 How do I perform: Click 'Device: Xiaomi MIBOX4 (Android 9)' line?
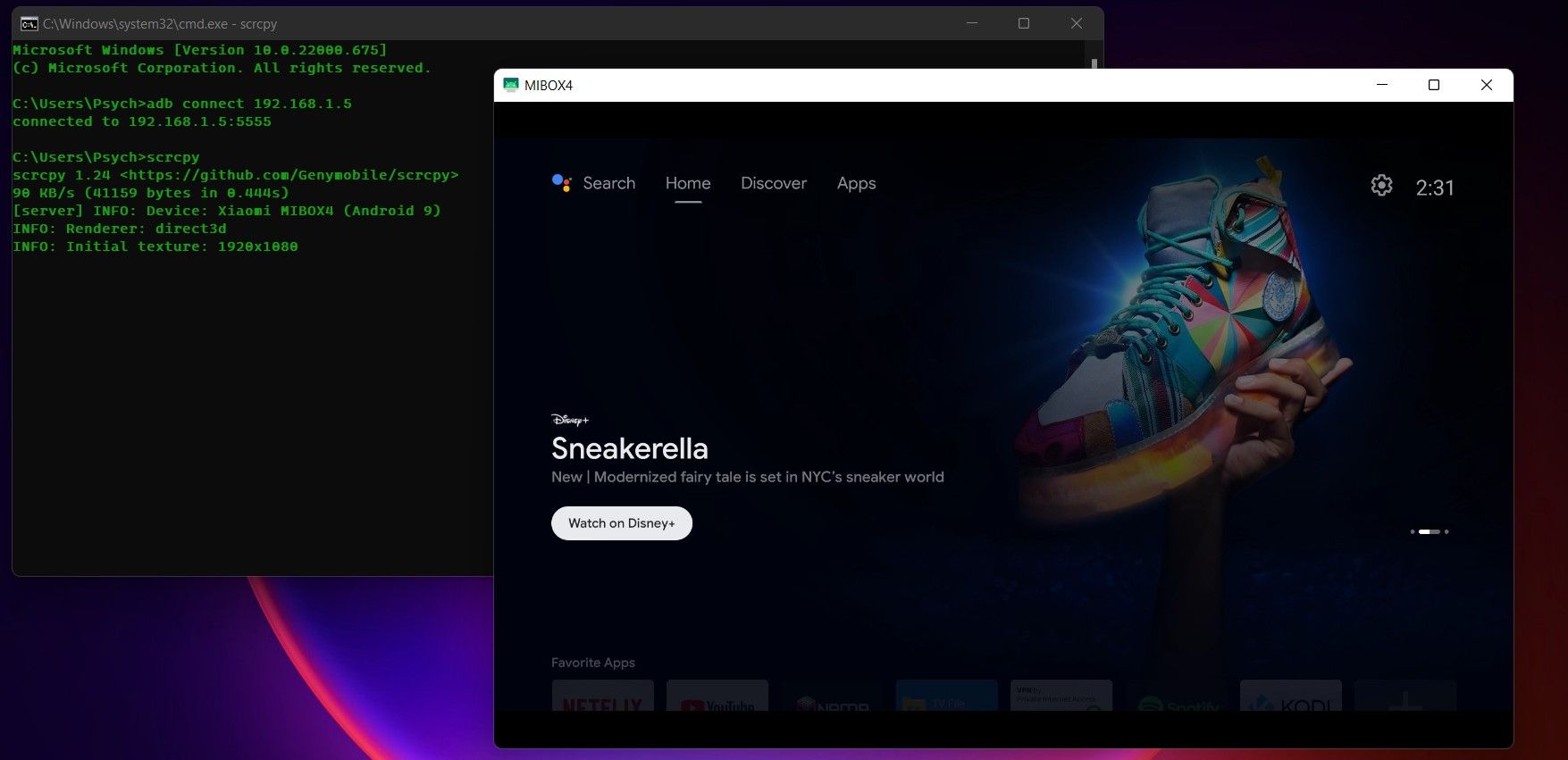[227, 211]
